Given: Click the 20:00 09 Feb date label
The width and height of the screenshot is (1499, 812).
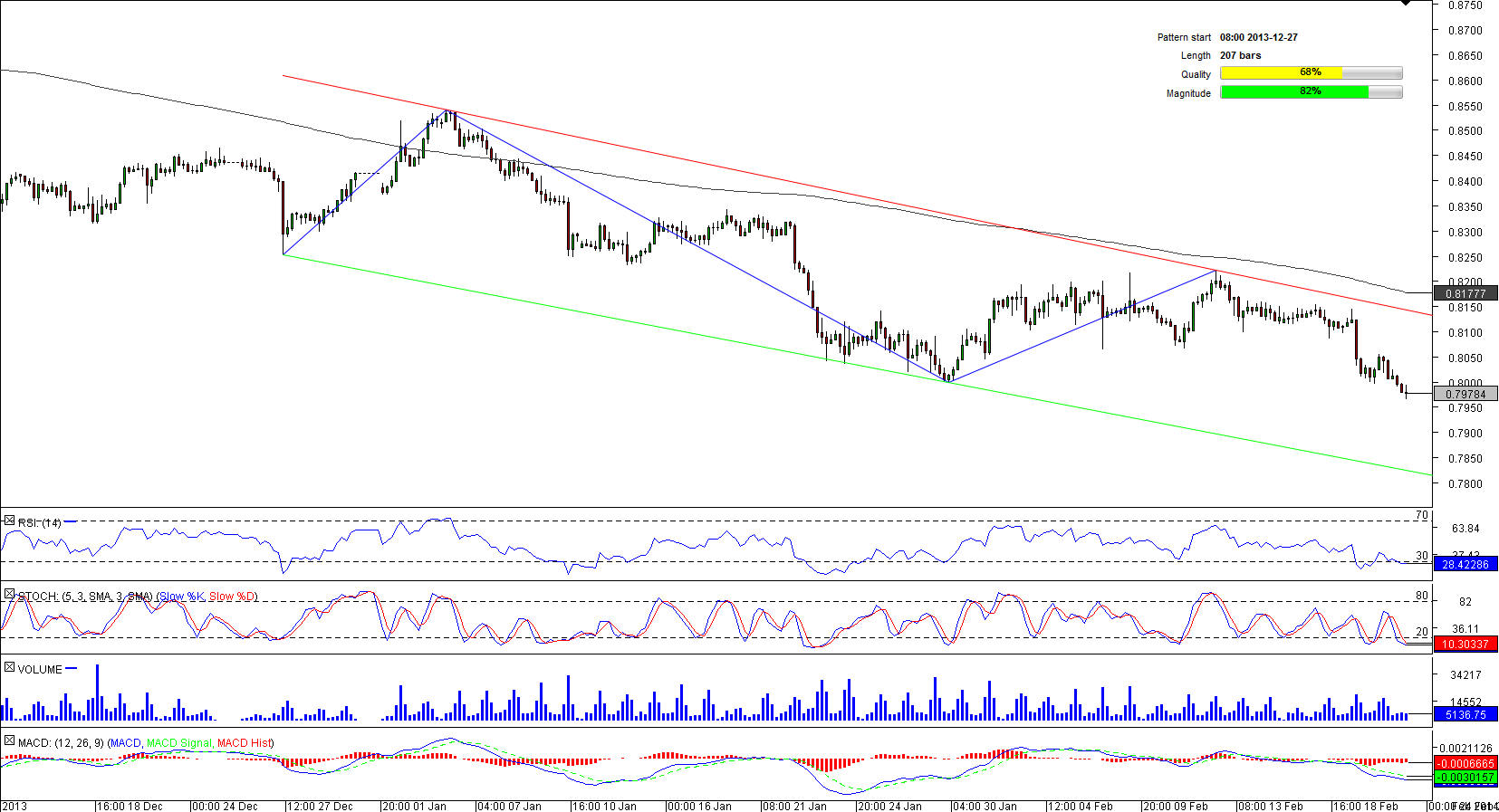Looking at the screenshot, I should [1176, 806].
